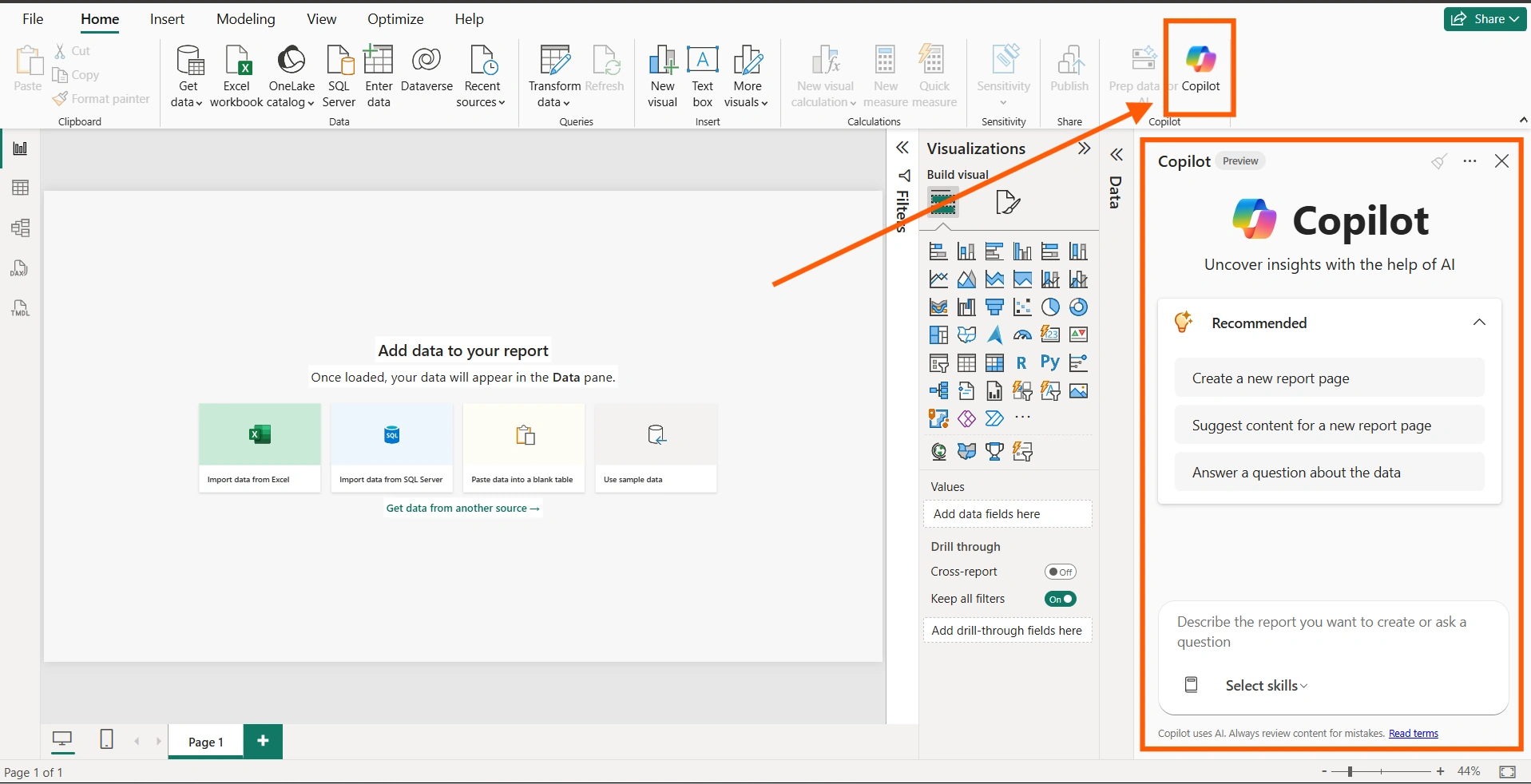The image size is (1531, 784).
Task: Switch to the Insert ribbon tab
Action: coord(167,19)
